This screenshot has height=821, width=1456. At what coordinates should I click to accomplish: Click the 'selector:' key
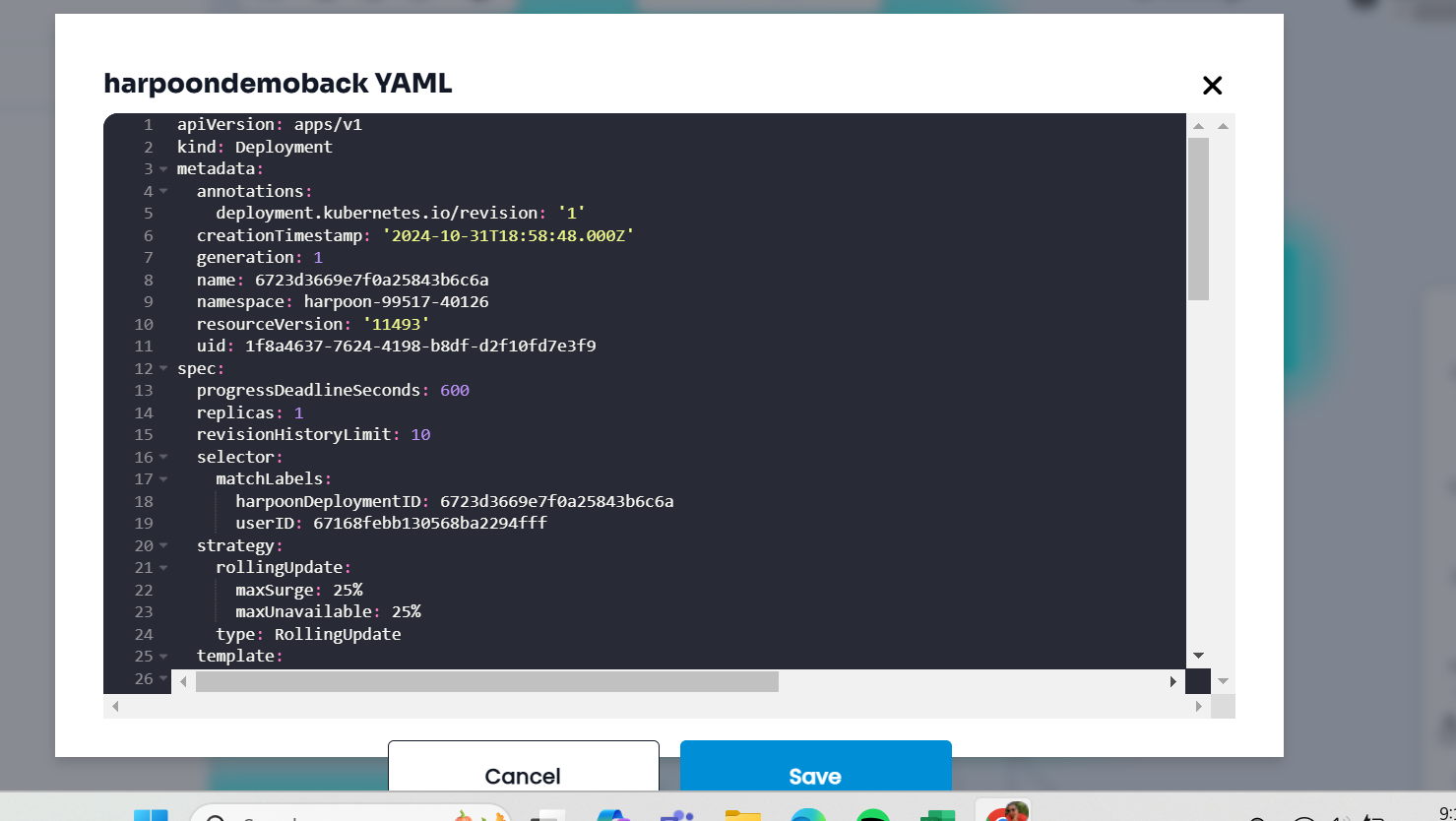pos(240,457)
